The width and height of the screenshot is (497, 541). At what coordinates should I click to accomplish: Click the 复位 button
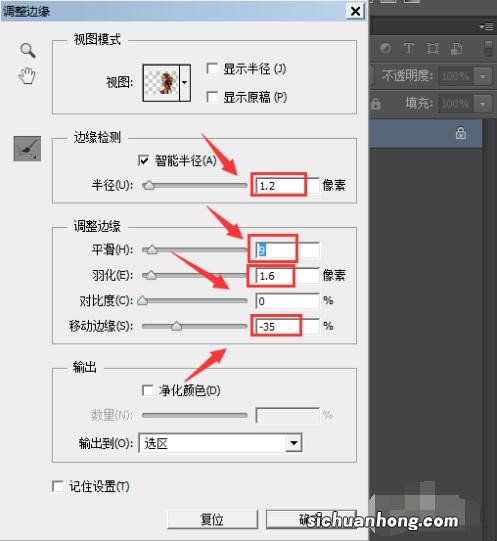click(212, 519)
